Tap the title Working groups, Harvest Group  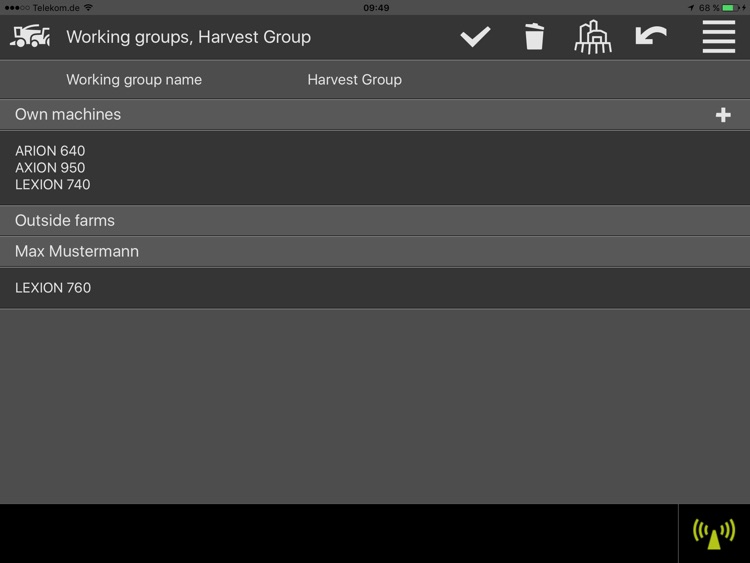point(188,37)
